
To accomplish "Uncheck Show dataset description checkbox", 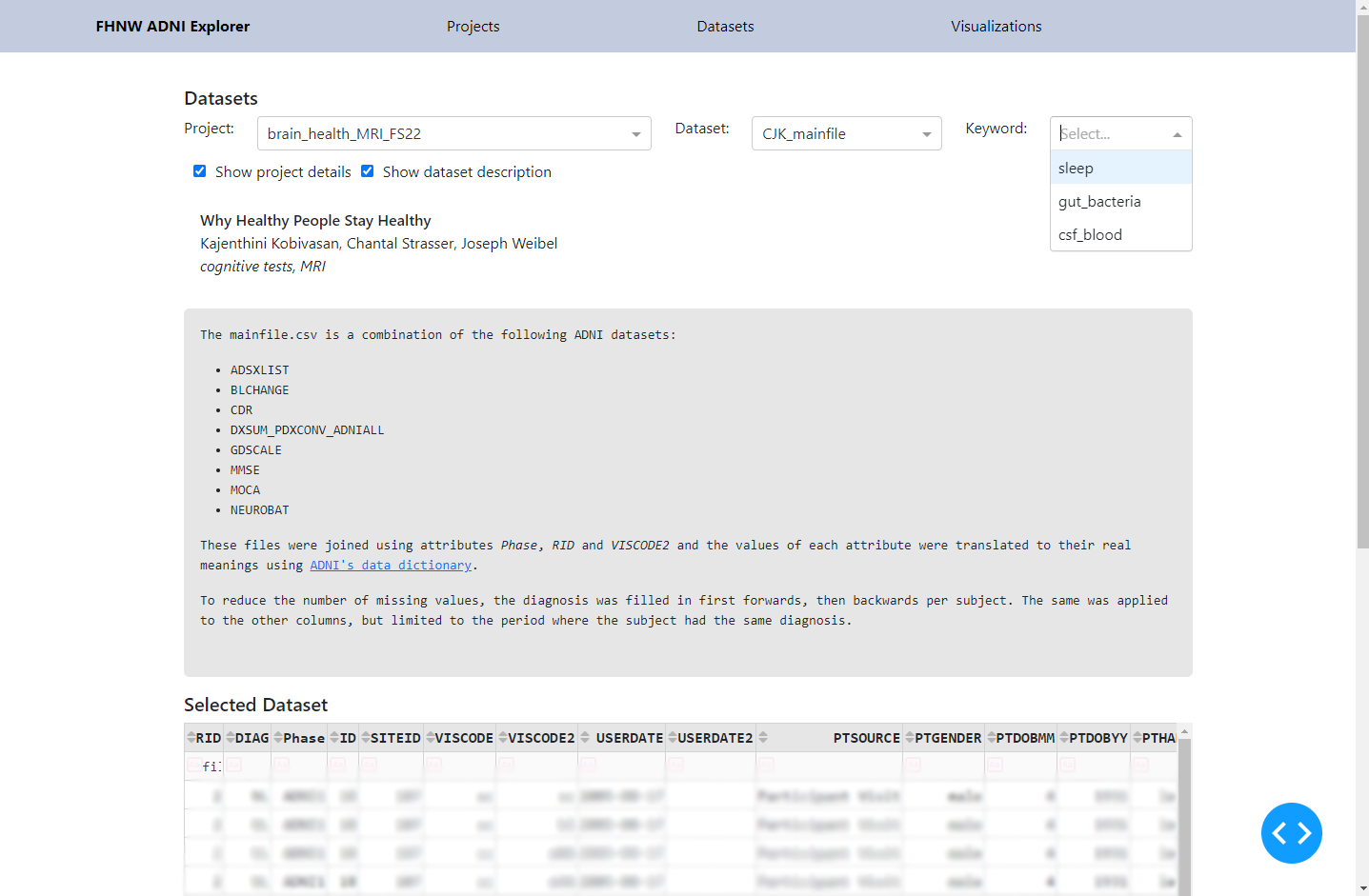I will 367,171.
